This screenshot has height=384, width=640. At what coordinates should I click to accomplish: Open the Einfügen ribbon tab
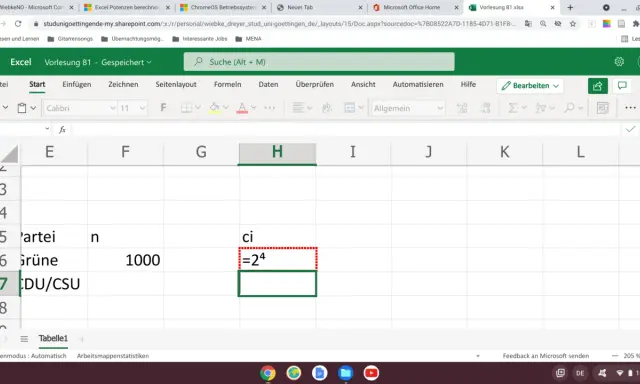coord(77,84)
